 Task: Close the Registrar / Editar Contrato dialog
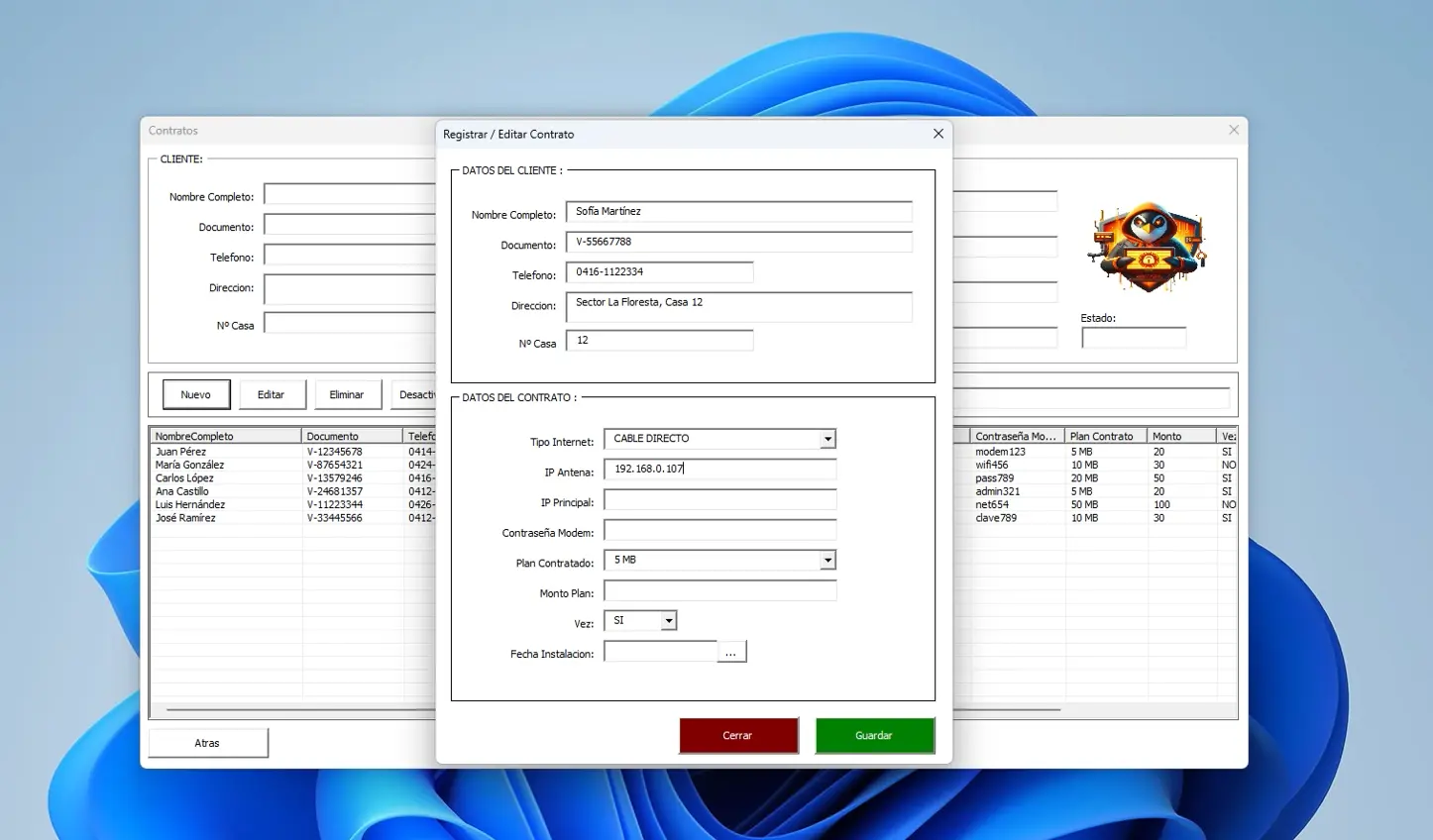938,134
